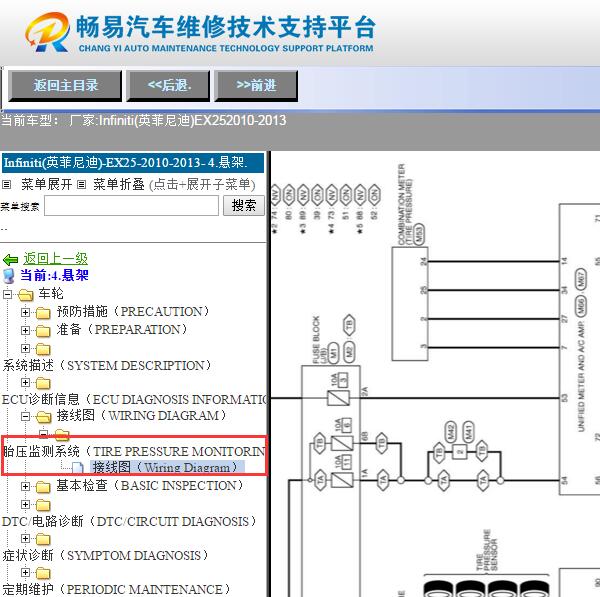Click the 菜单折叠 collapse-all icon
Image resolution: width=600 pixels, height=597 pixels.
coord(81,185)
